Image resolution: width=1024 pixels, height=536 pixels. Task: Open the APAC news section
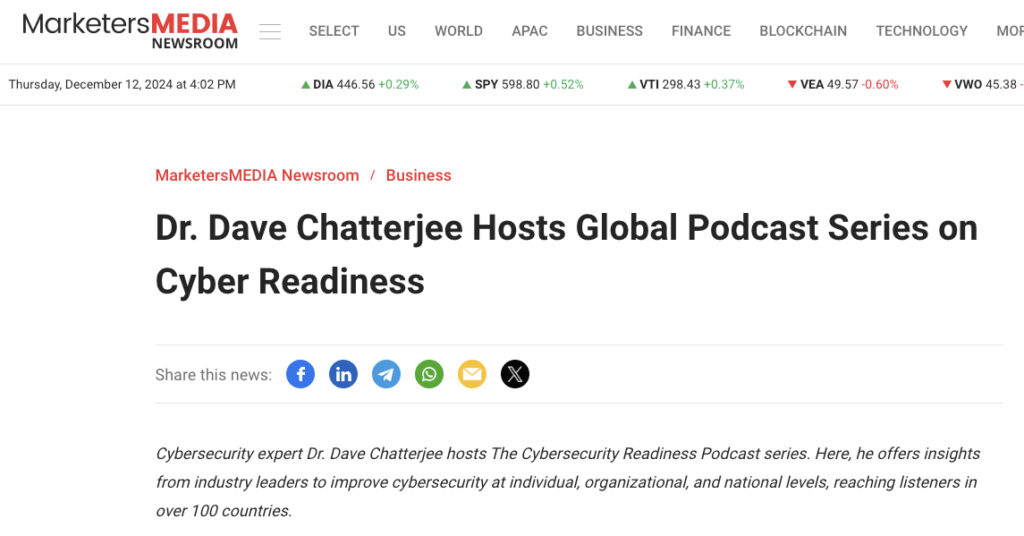coord(530,31)
